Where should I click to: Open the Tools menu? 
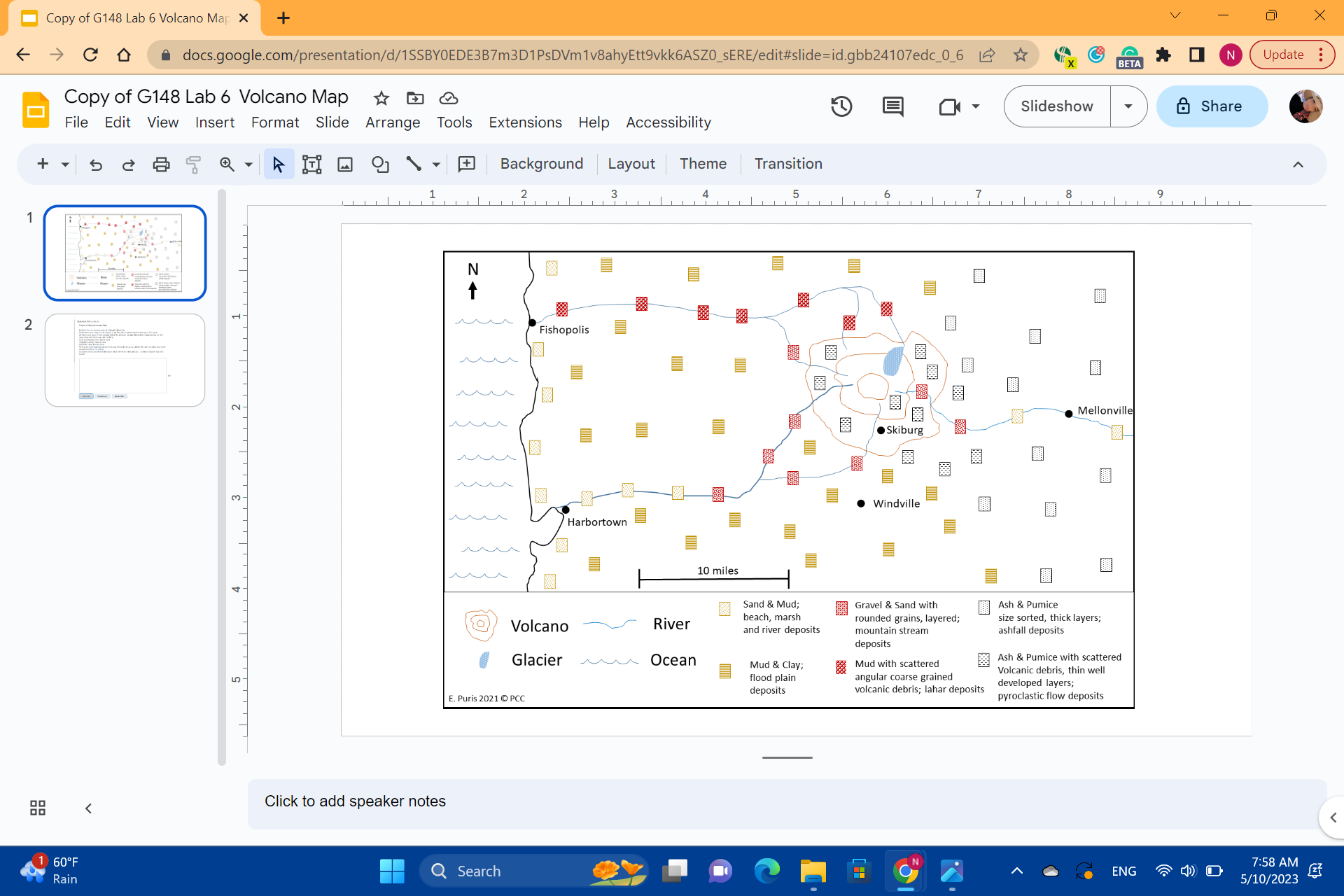pos(454,122)
